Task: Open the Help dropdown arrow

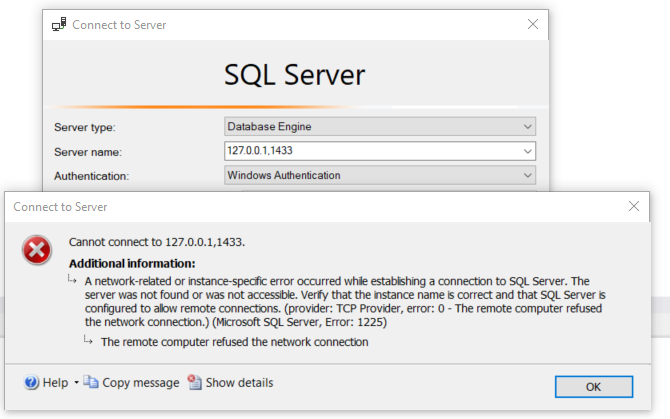Action: coord(76,382)
